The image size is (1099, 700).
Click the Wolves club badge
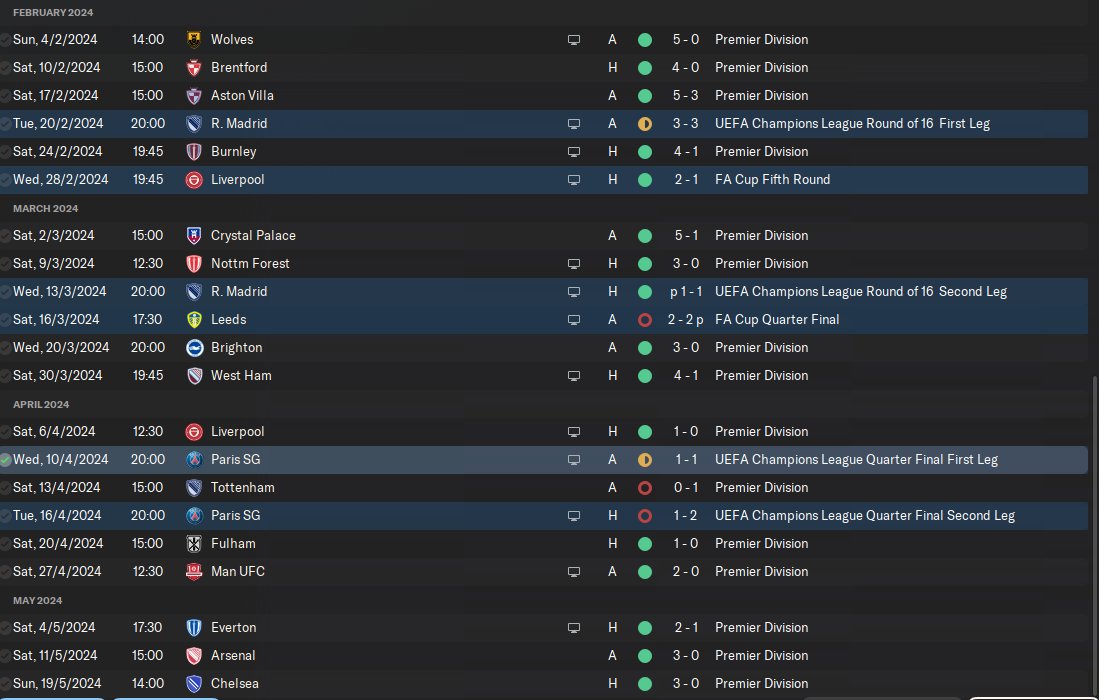pyautogui.click(x=194, y=40)
